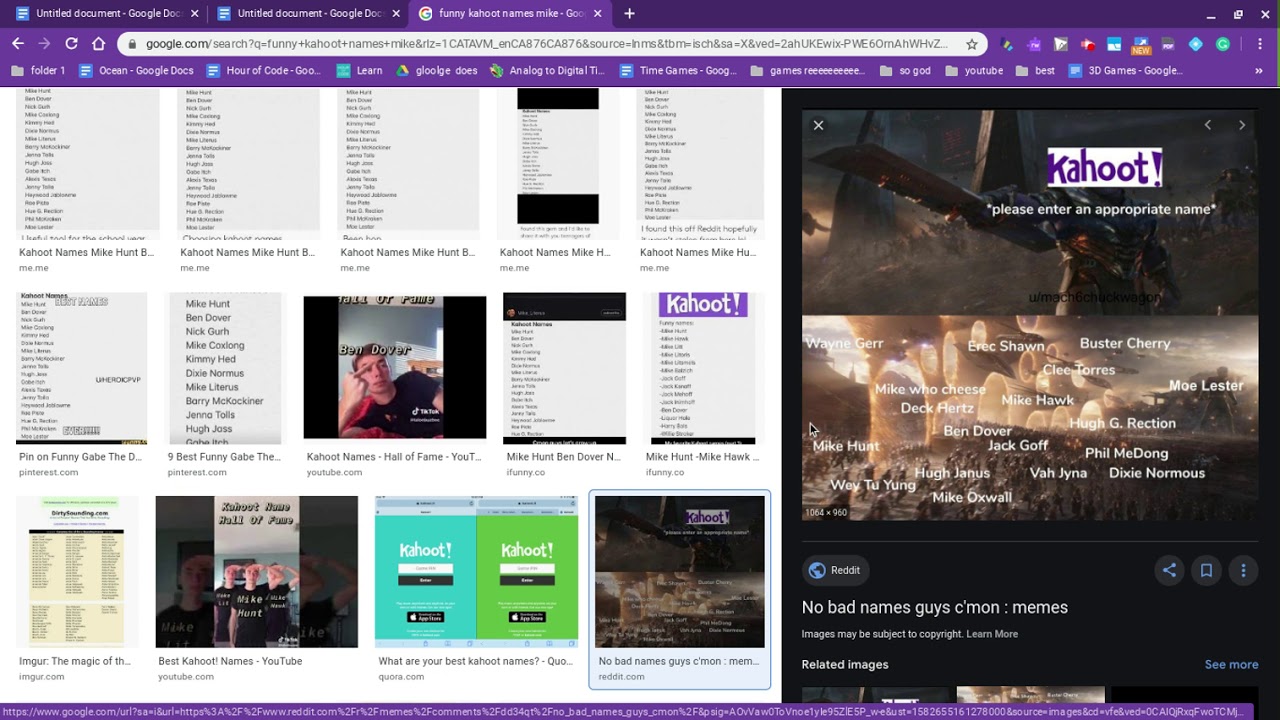Go back using browser back arrow
The image size is (1280, 720).
point(18,44)
